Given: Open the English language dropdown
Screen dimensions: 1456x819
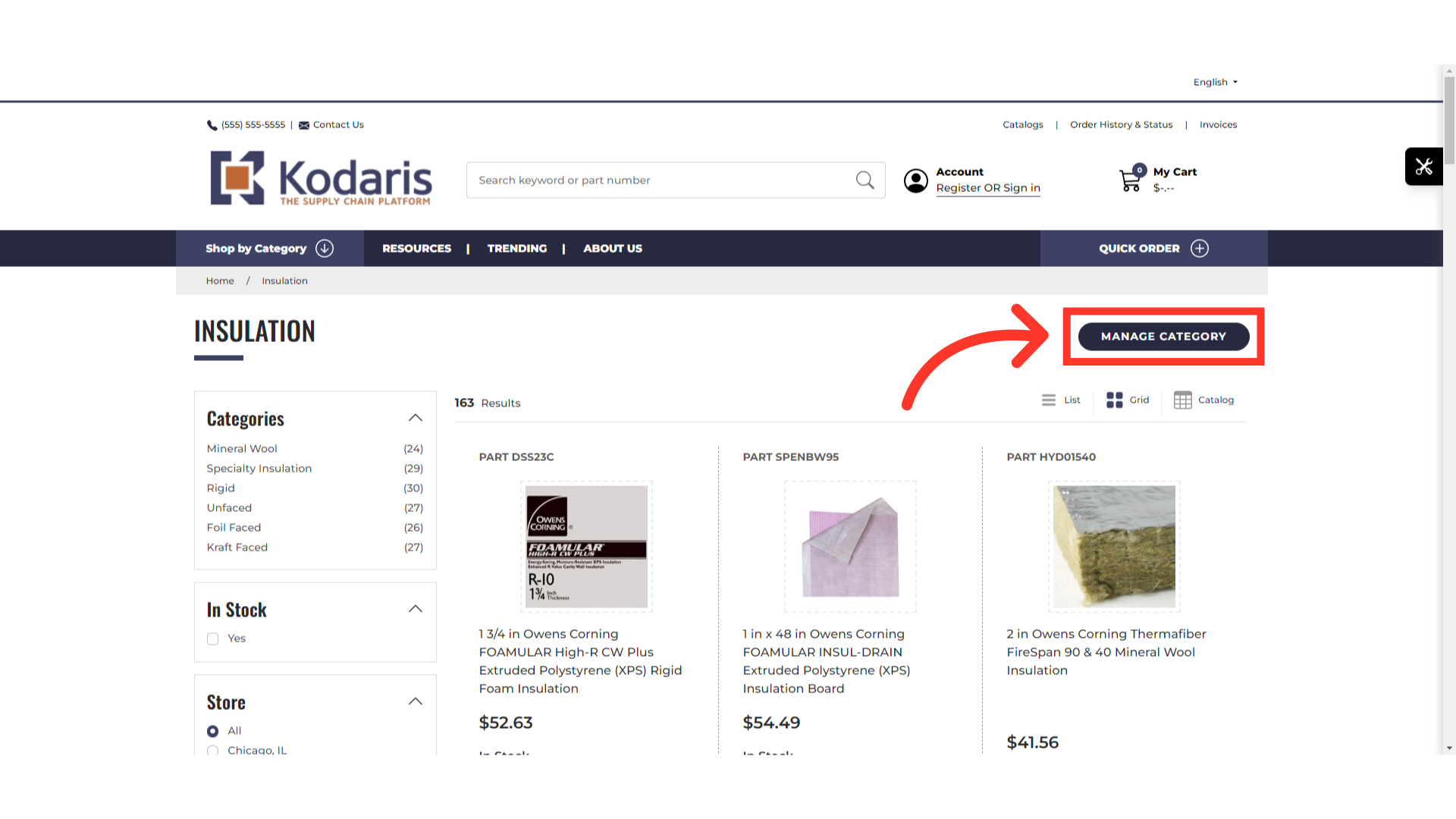Looking at the screenshot, I should [x=1215, y=82].
